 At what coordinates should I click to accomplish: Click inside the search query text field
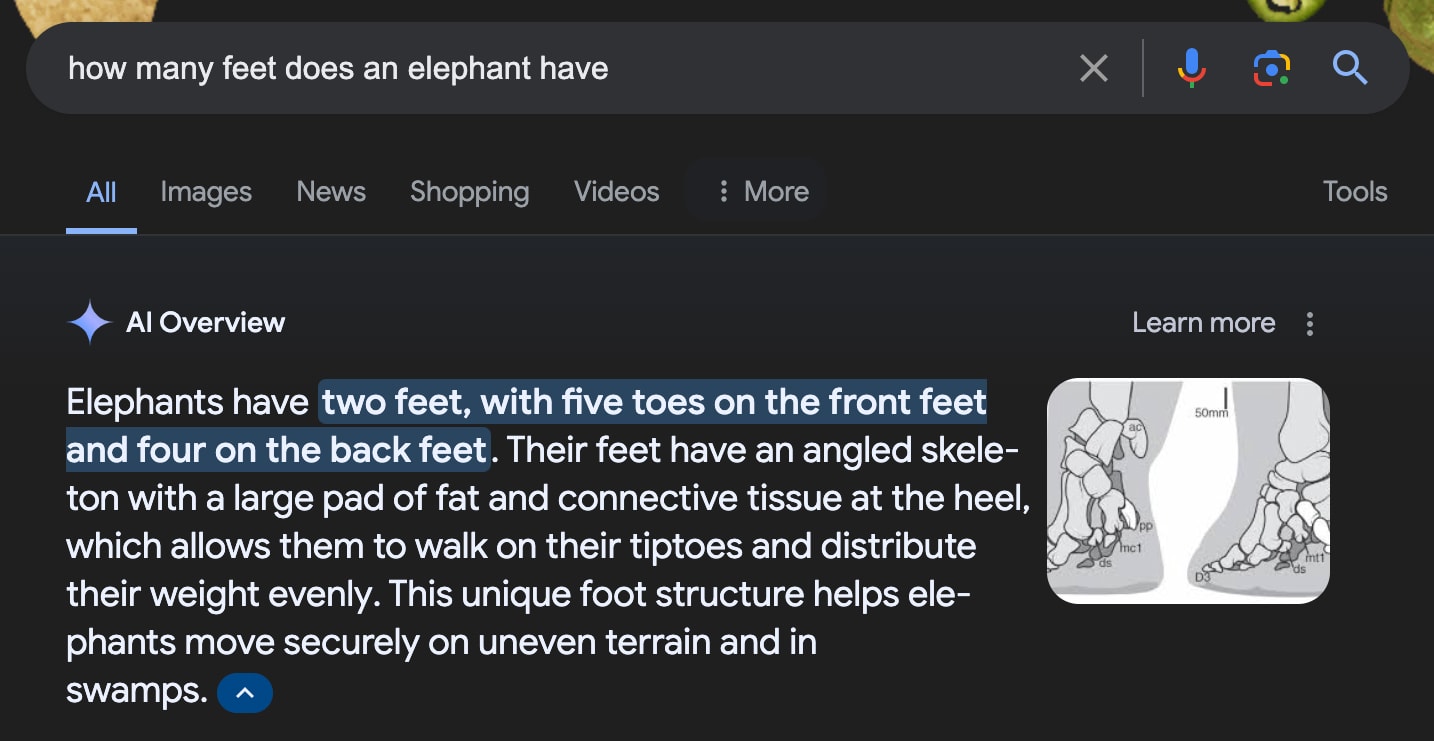(500, 69)
